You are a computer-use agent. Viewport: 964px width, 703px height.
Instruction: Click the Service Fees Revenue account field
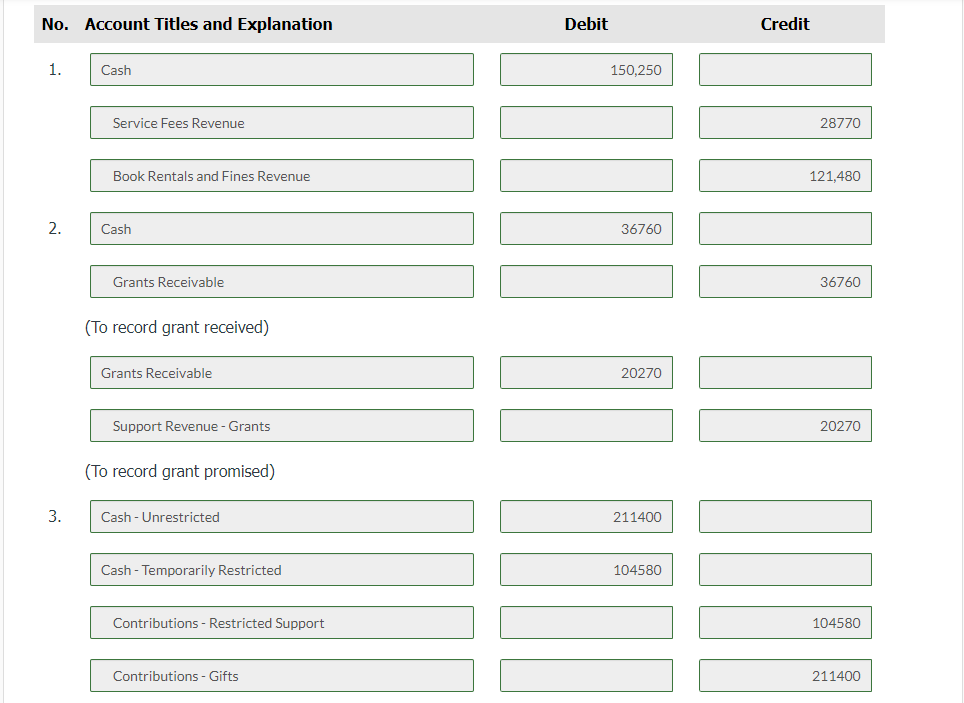[x=282, y=122]
